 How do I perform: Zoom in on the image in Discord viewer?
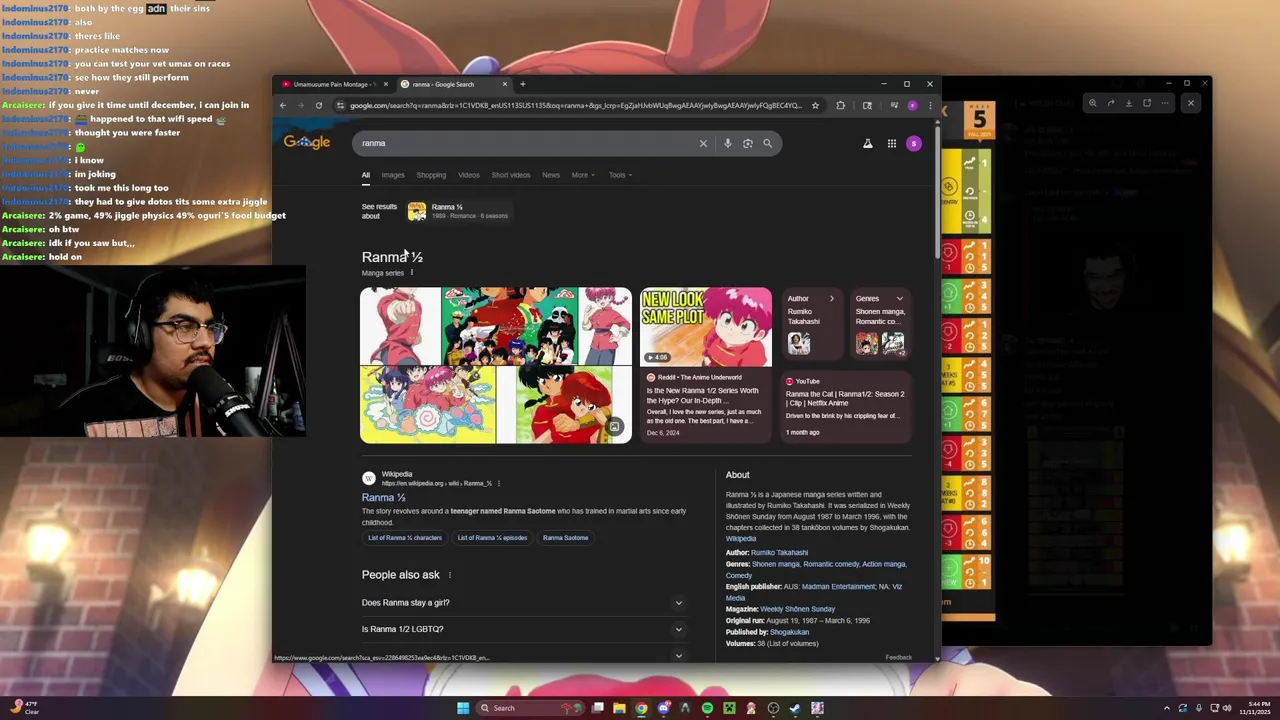pyautogui.click(x=1092, y=103)
